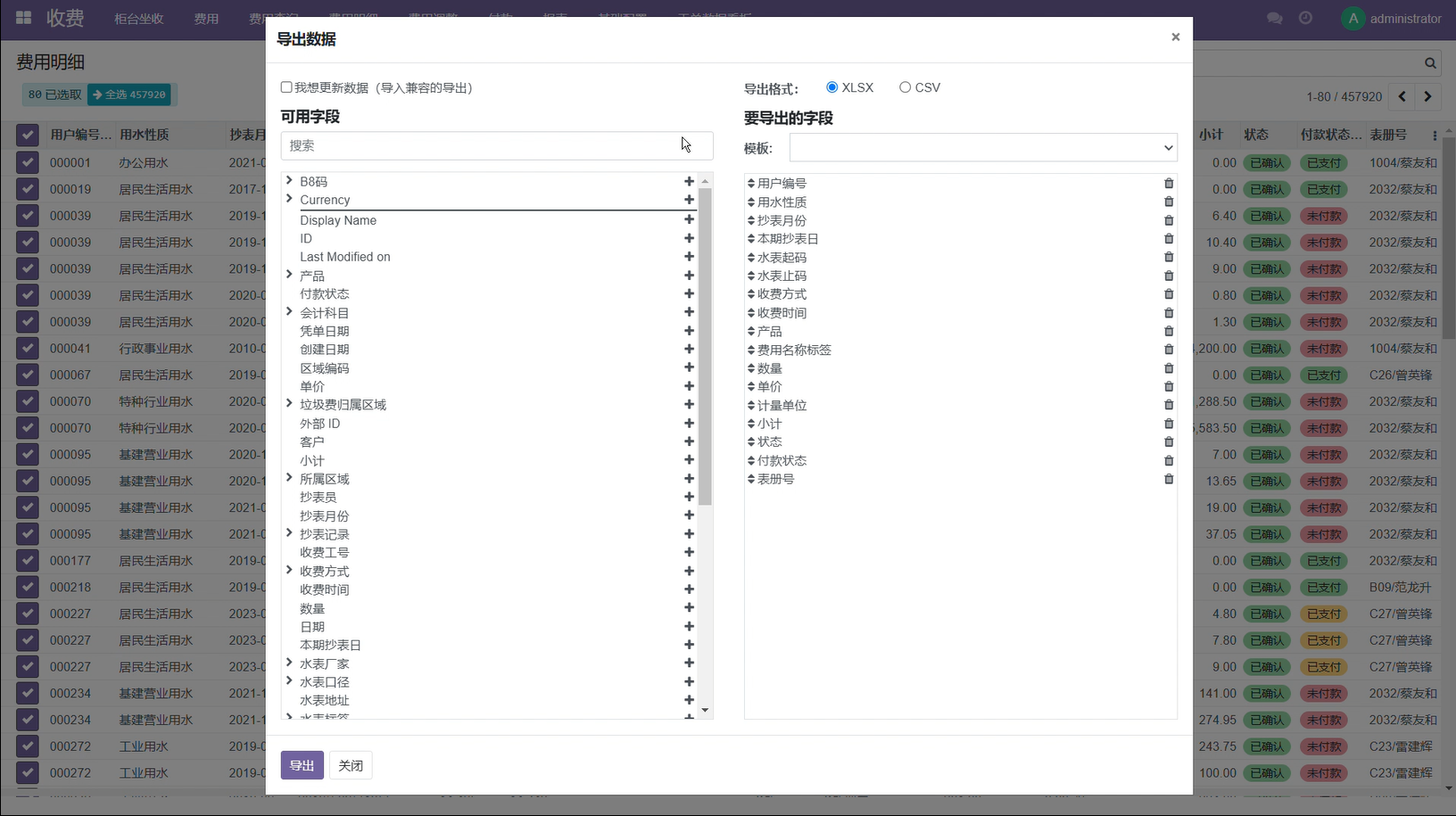Uncheck row 000041 行政事业用水
This screenshot has width=1456, height=816.
coord(28,349)
